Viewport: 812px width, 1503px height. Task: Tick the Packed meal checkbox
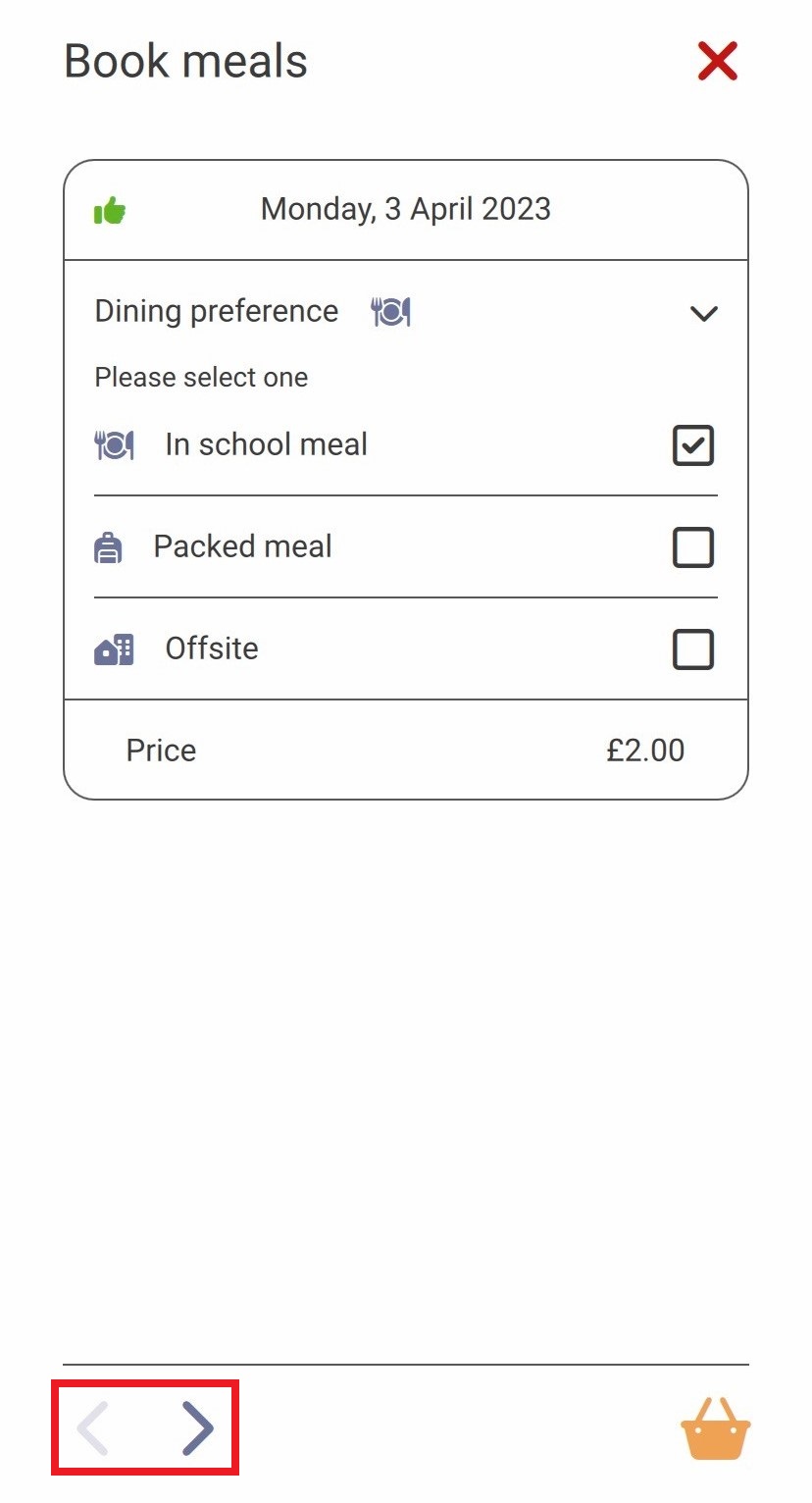pos(693,547)
